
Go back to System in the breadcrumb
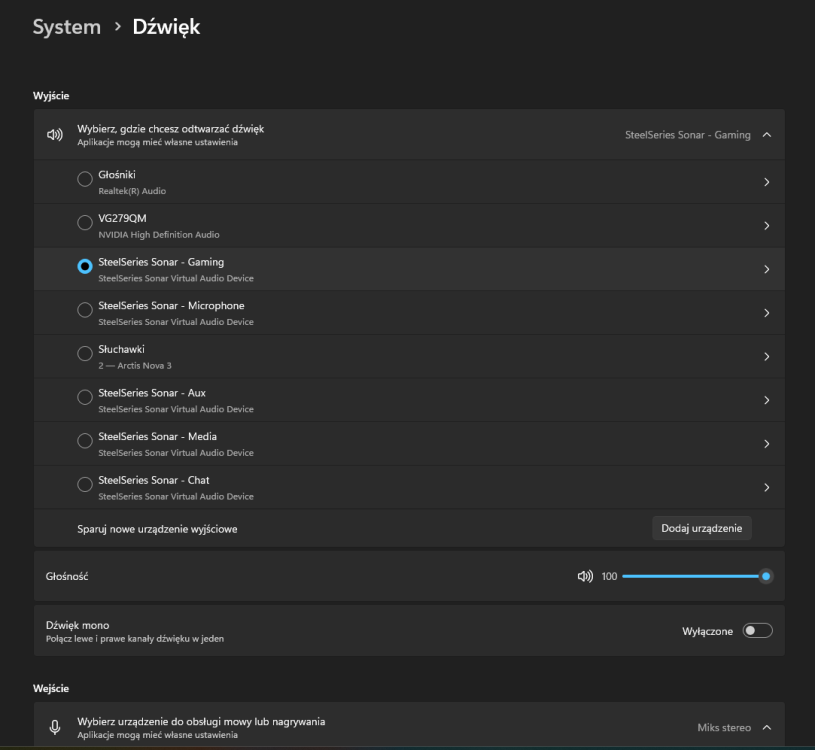click(67, 27)
